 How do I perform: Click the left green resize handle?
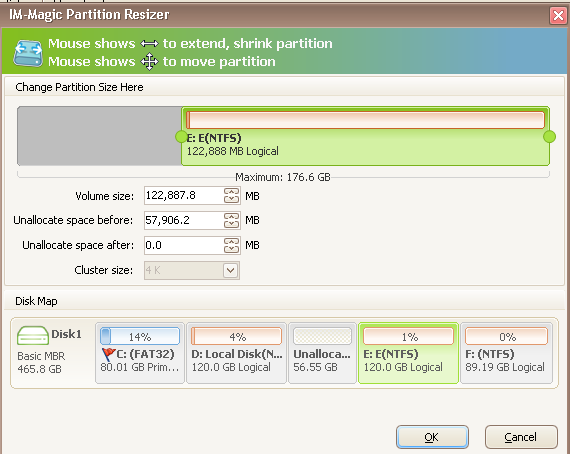[181, 137]
